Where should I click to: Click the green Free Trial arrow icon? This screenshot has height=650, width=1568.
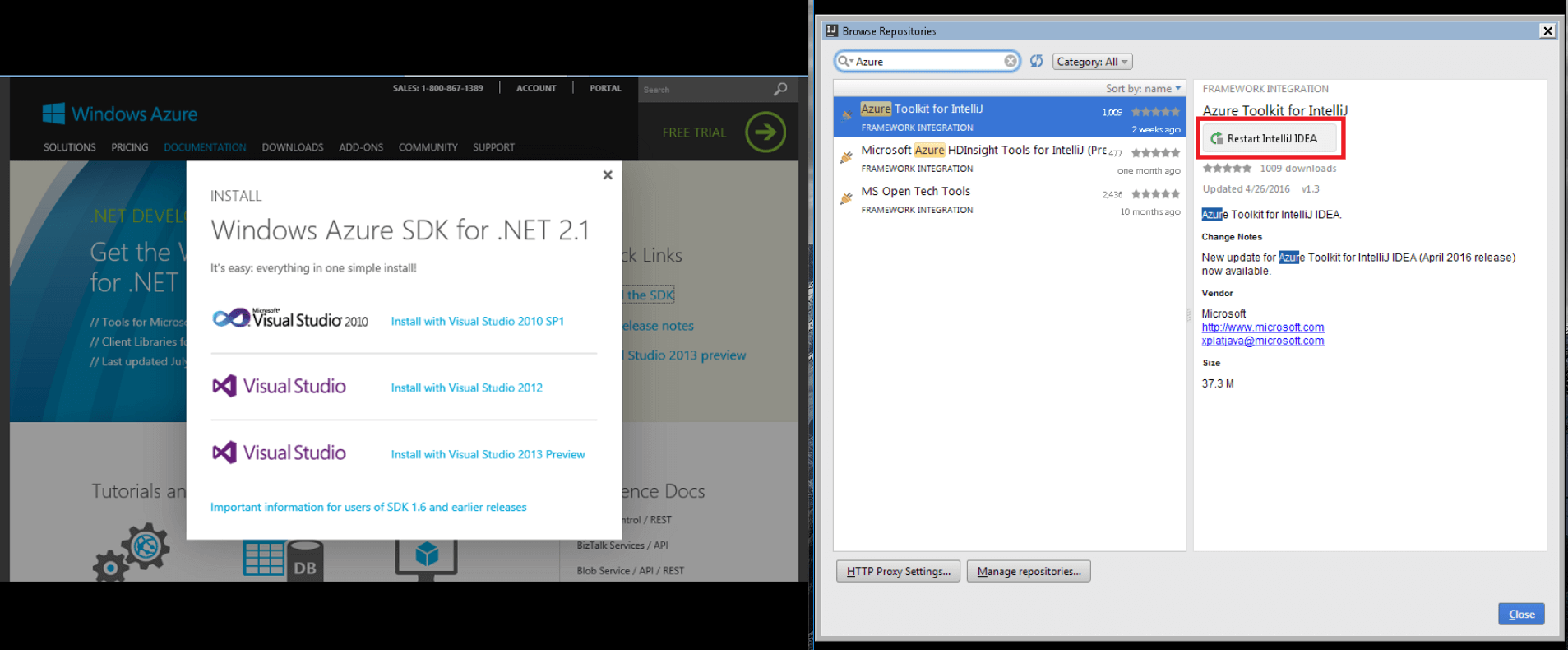tap(765, 132)
